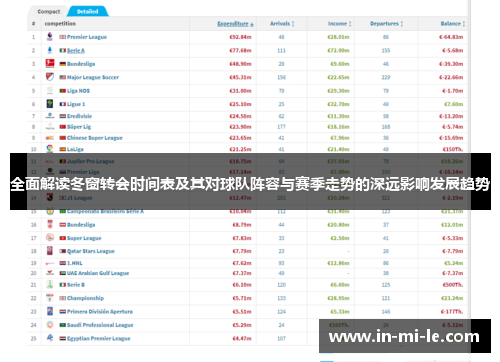Open Chinese Super League link
This screenshot has width=500, height=362.
click(95, 138)
